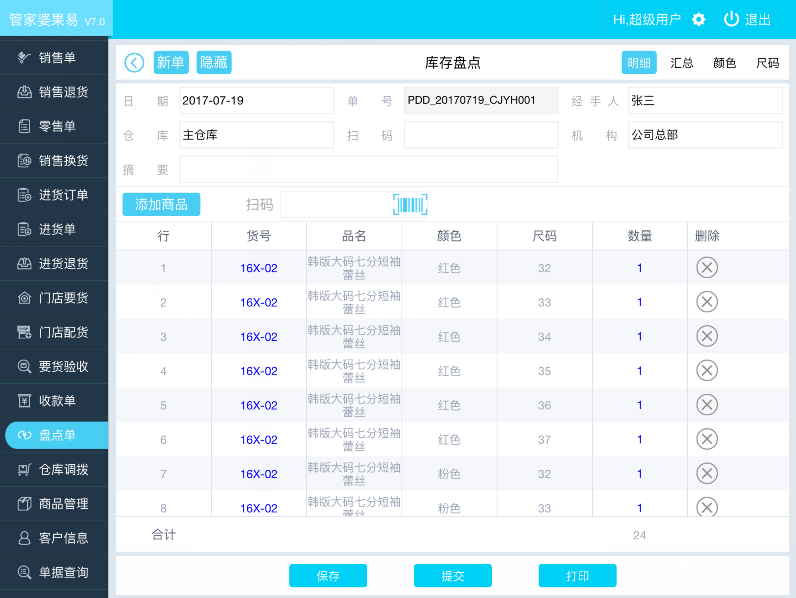Click 粉色 color cell in row 7
The height and width of the screenshot is (598, 796).
pos(449,474)
